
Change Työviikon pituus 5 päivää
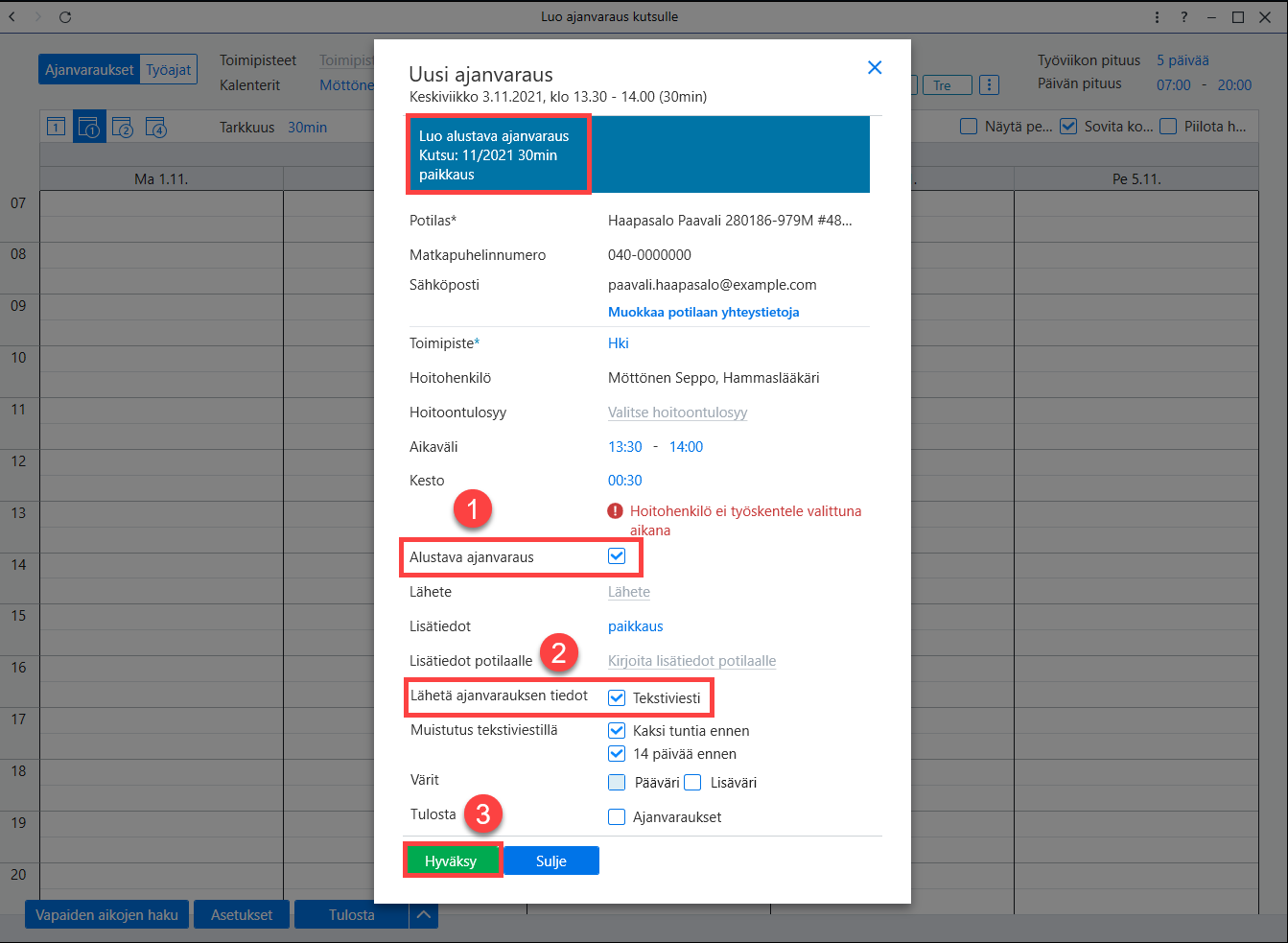pos(1183,59)
